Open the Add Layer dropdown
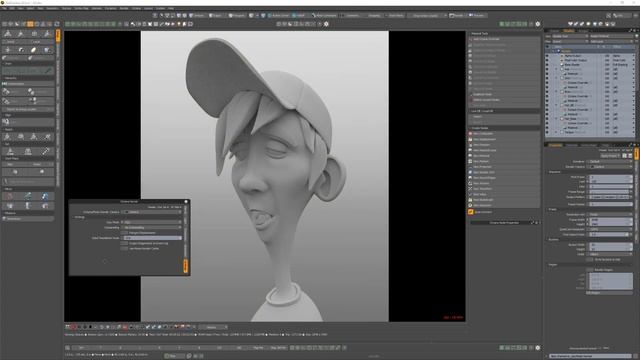640x360 pixels. pyautogui.click(x=612, y=41)
